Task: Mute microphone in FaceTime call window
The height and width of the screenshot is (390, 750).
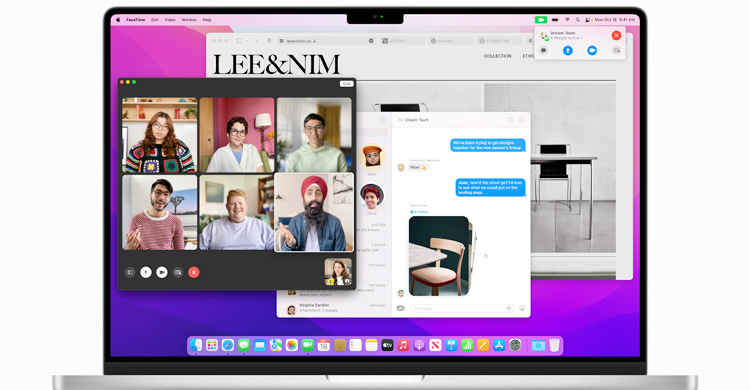Action: [x=146, y=272]
